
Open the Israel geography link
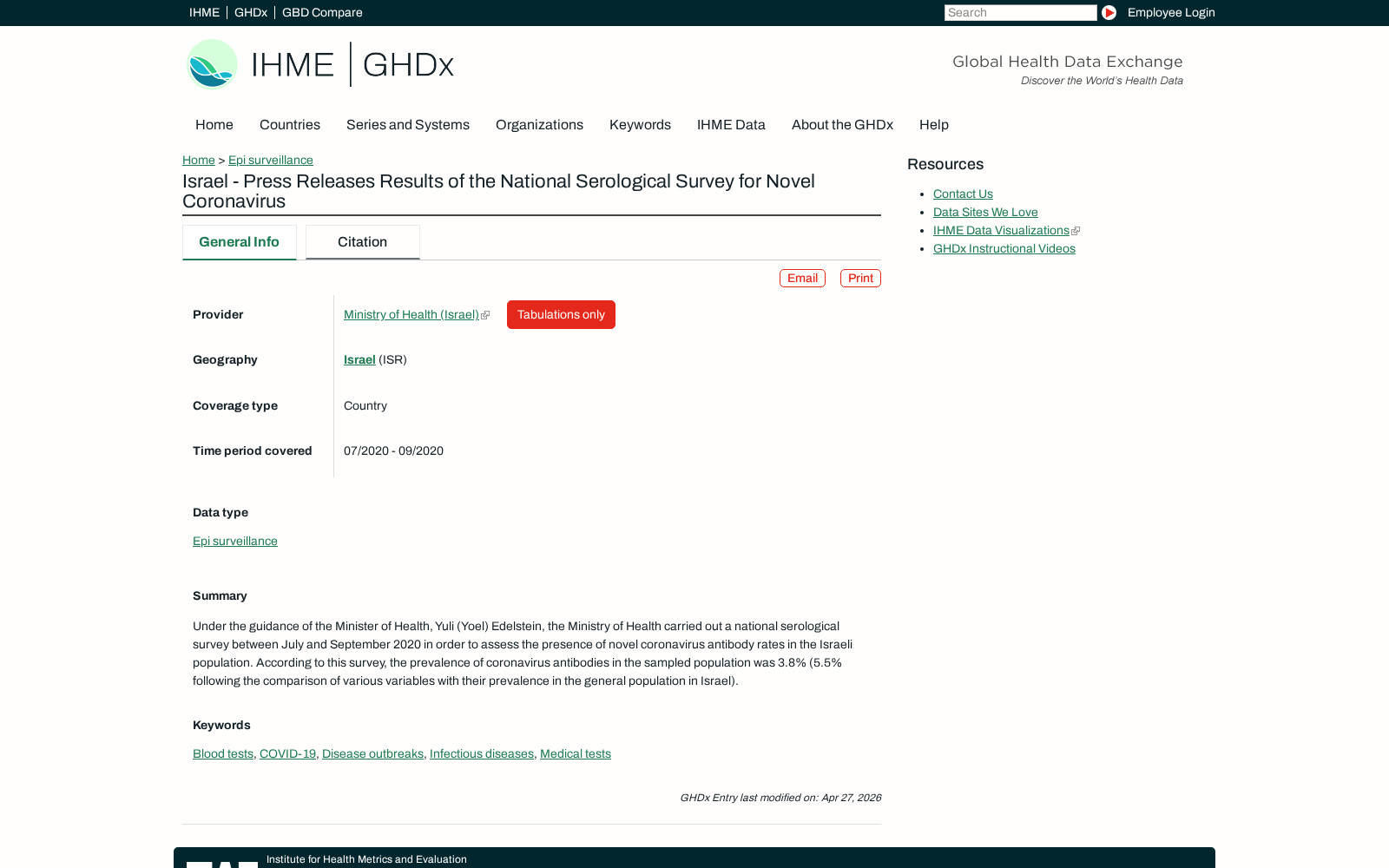click(359, 359)
